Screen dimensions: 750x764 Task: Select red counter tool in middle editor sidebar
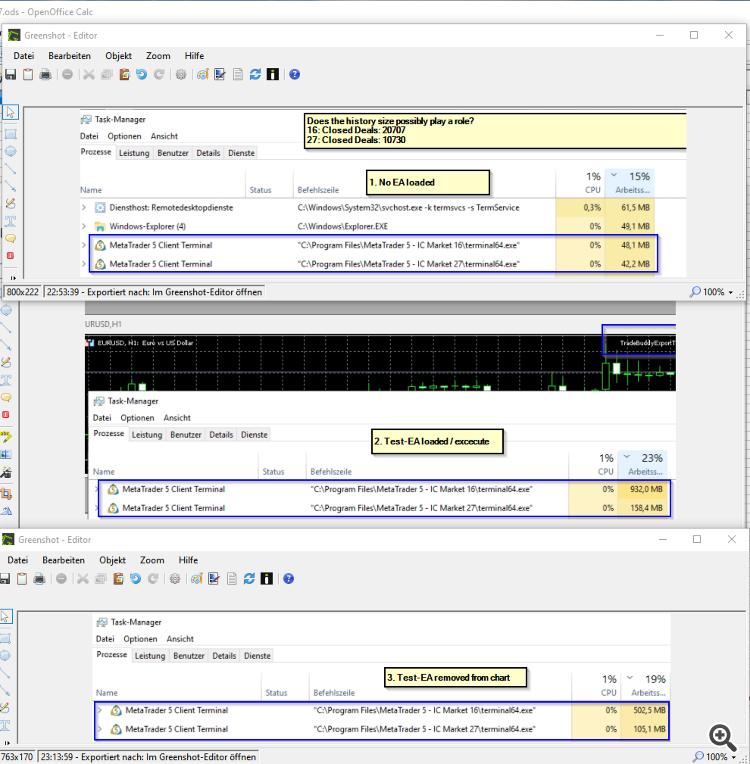(6, 415)
